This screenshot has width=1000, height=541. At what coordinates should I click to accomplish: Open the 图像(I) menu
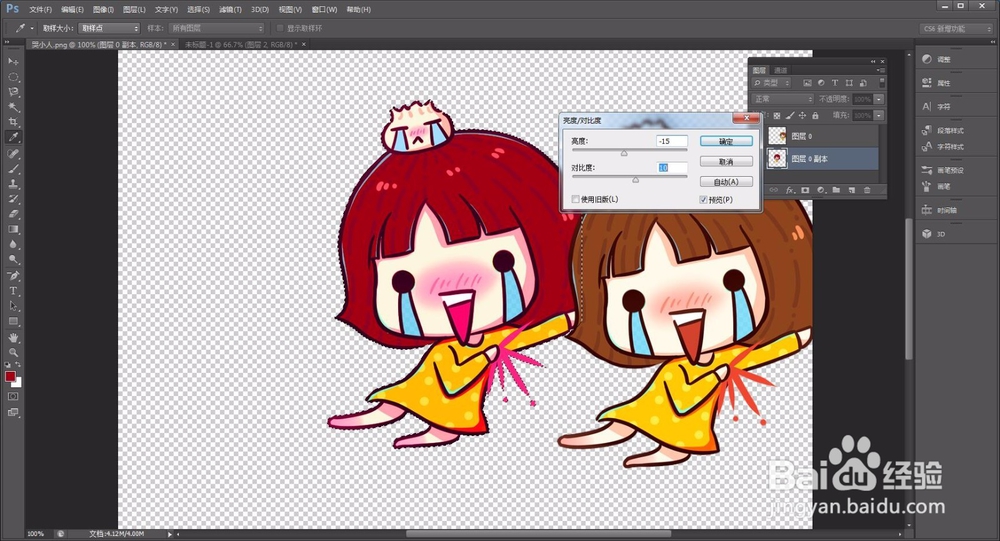[103, 10]
